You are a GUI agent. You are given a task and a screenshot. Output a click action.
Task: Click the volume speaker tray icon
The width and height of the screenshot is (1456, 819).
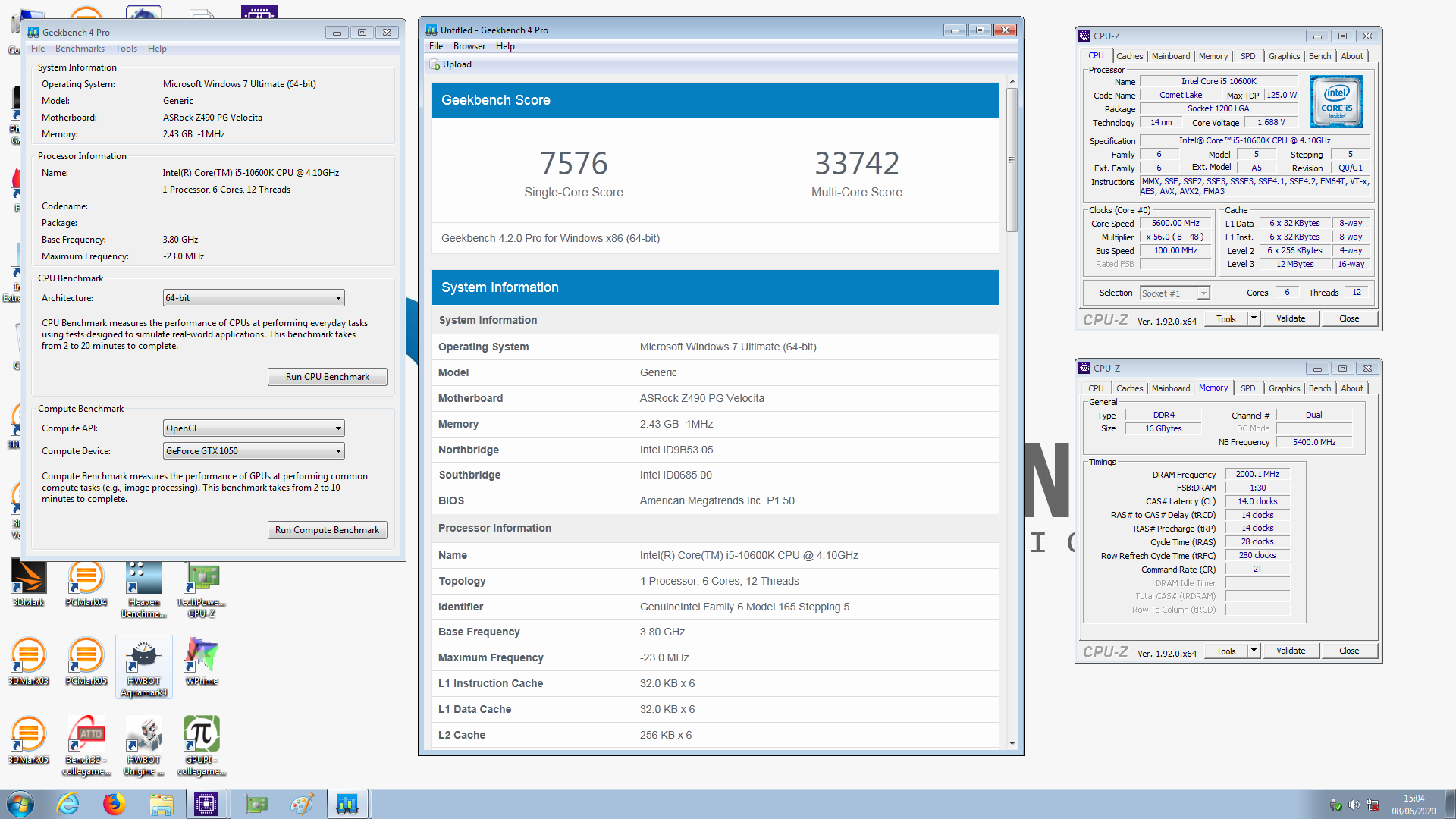pos(1354,805)
